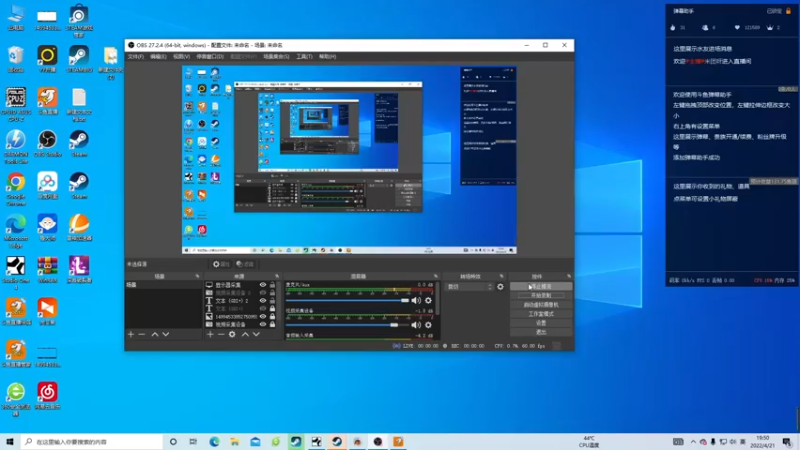Viewport: 800px width, 450px height.
Task: Mute the second mixer channel speaker icon
Action: pos(416,324)
